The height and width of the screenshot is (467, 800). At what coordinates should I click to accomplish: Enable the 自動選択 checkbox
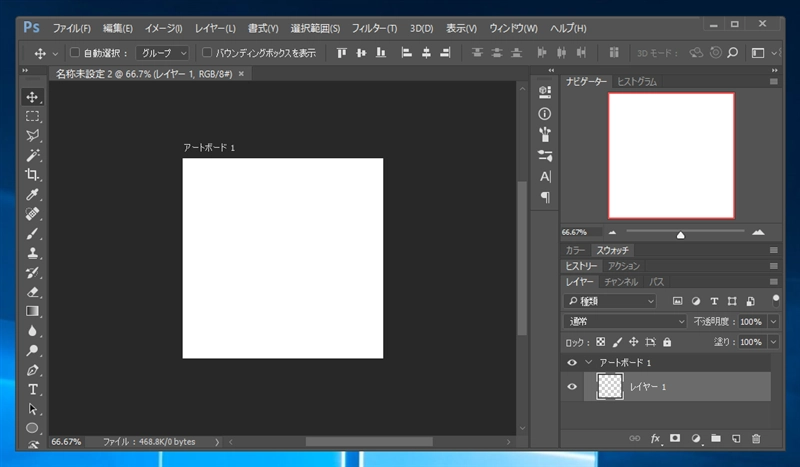point(74,53)
